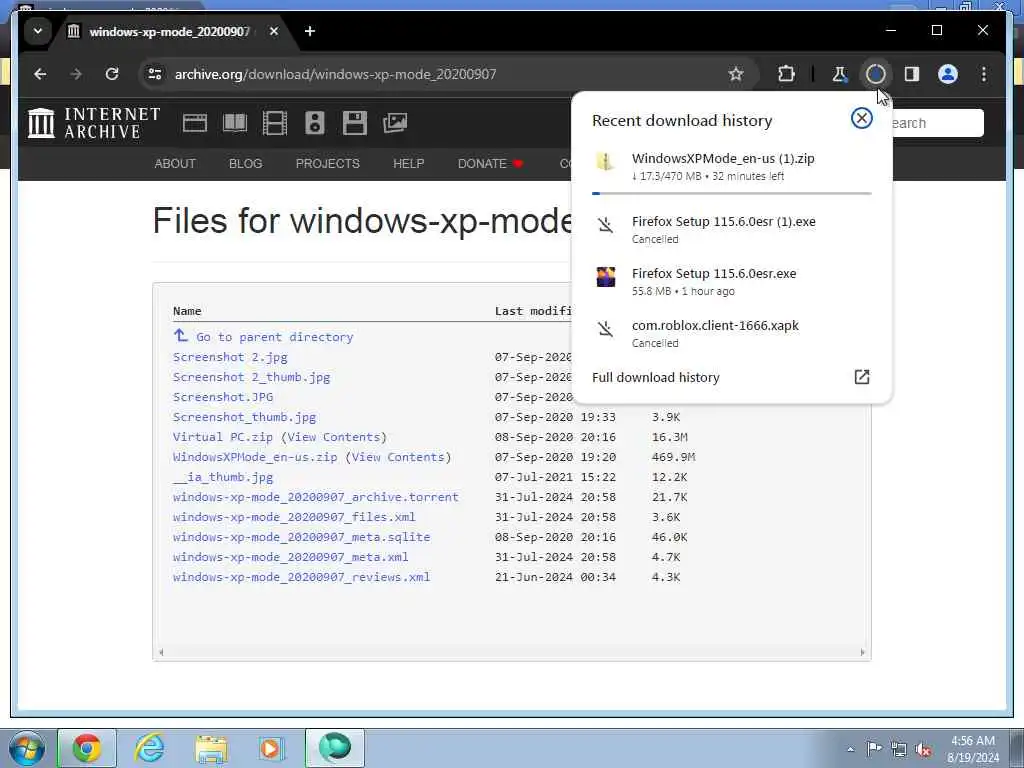Screen dimensions: 1024x768
Task: Open the ABOUT menu item
Action: coord(175,164)
